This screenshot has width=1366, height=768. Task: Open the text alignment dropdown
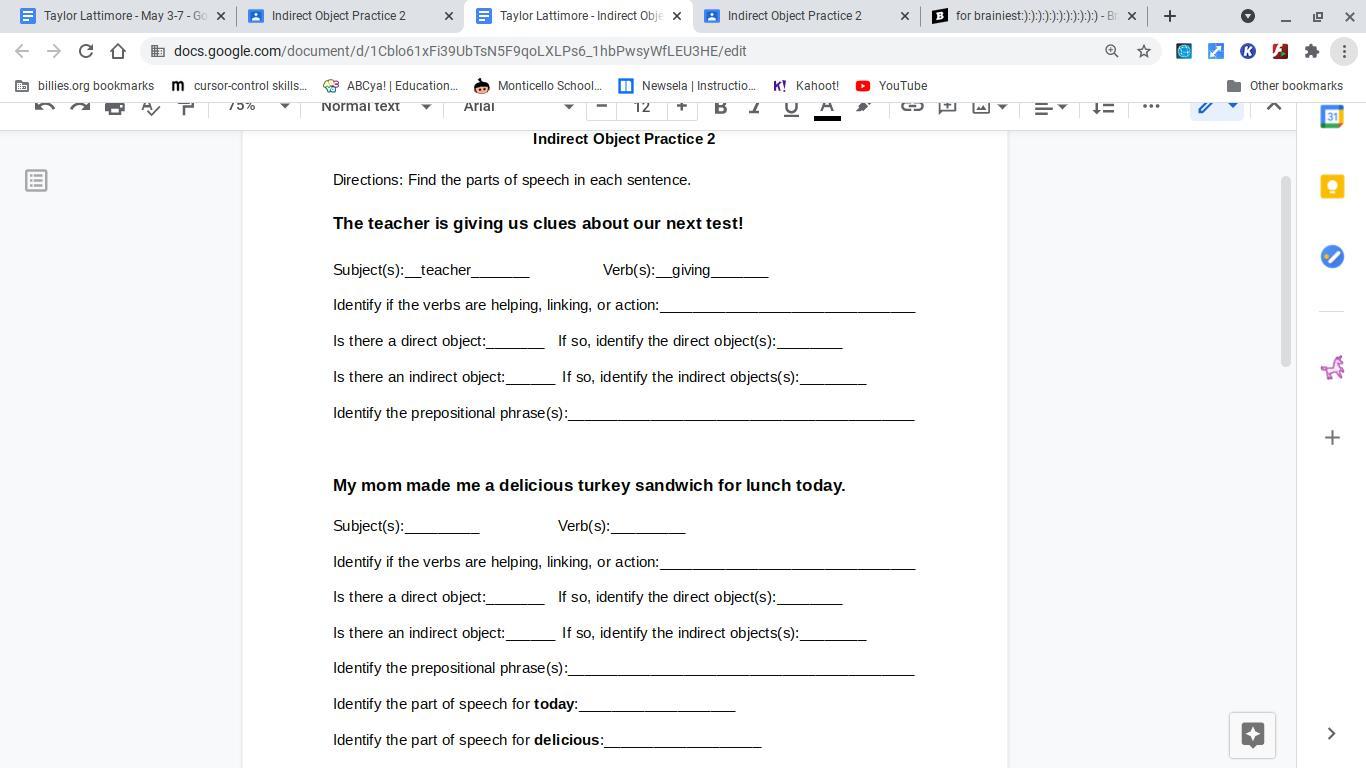pos(1050,106)
